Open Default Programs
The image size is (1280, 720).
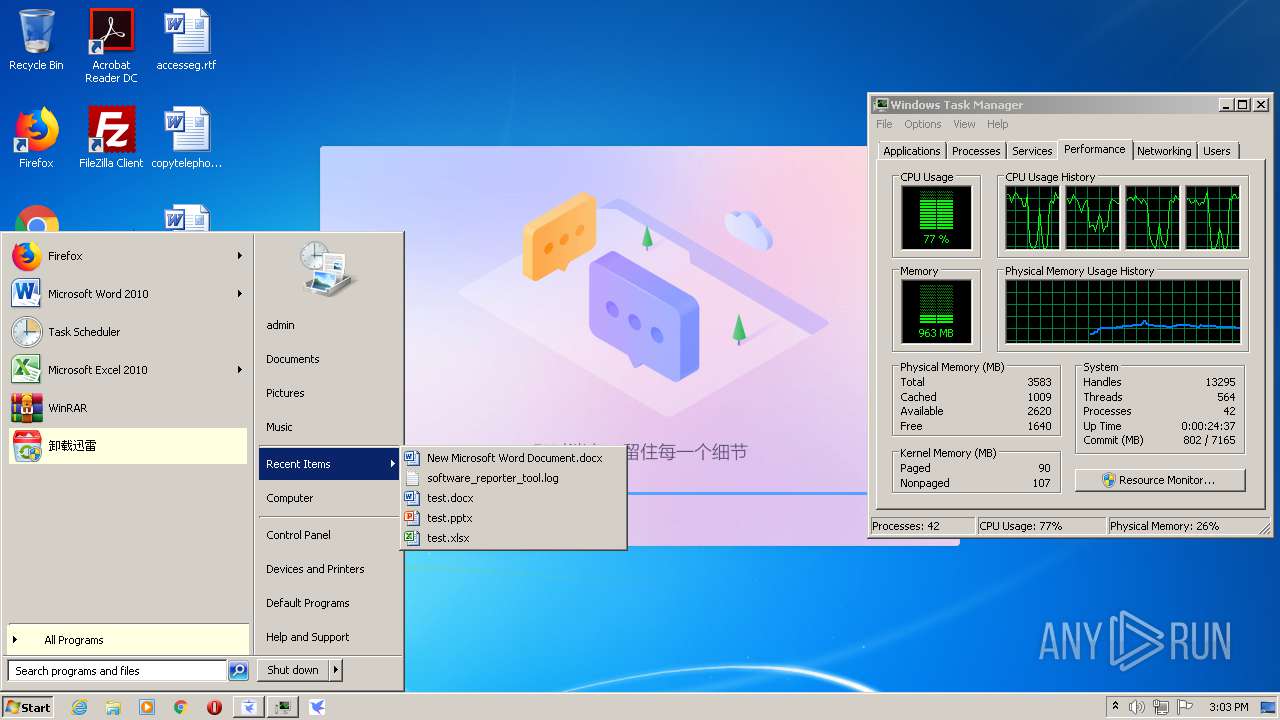pyautogui.click(x=329, y=603)
